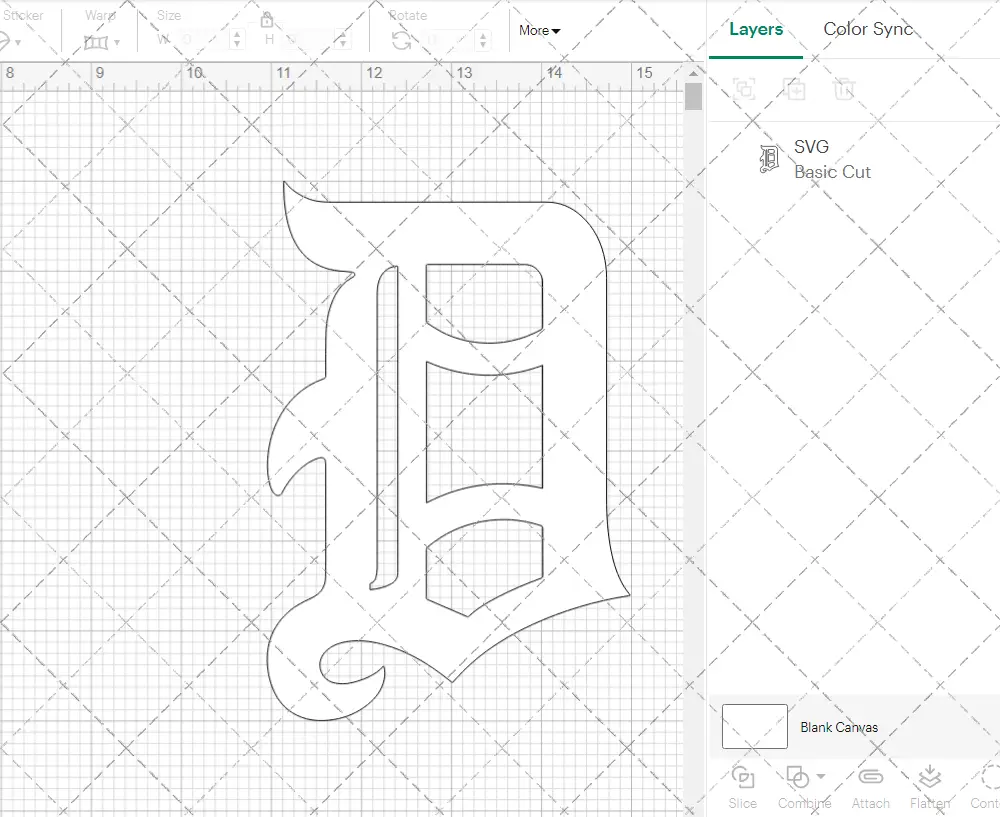Click the Height stepper arrows
Screen dimensions: 1000x817
coord(342,40)
